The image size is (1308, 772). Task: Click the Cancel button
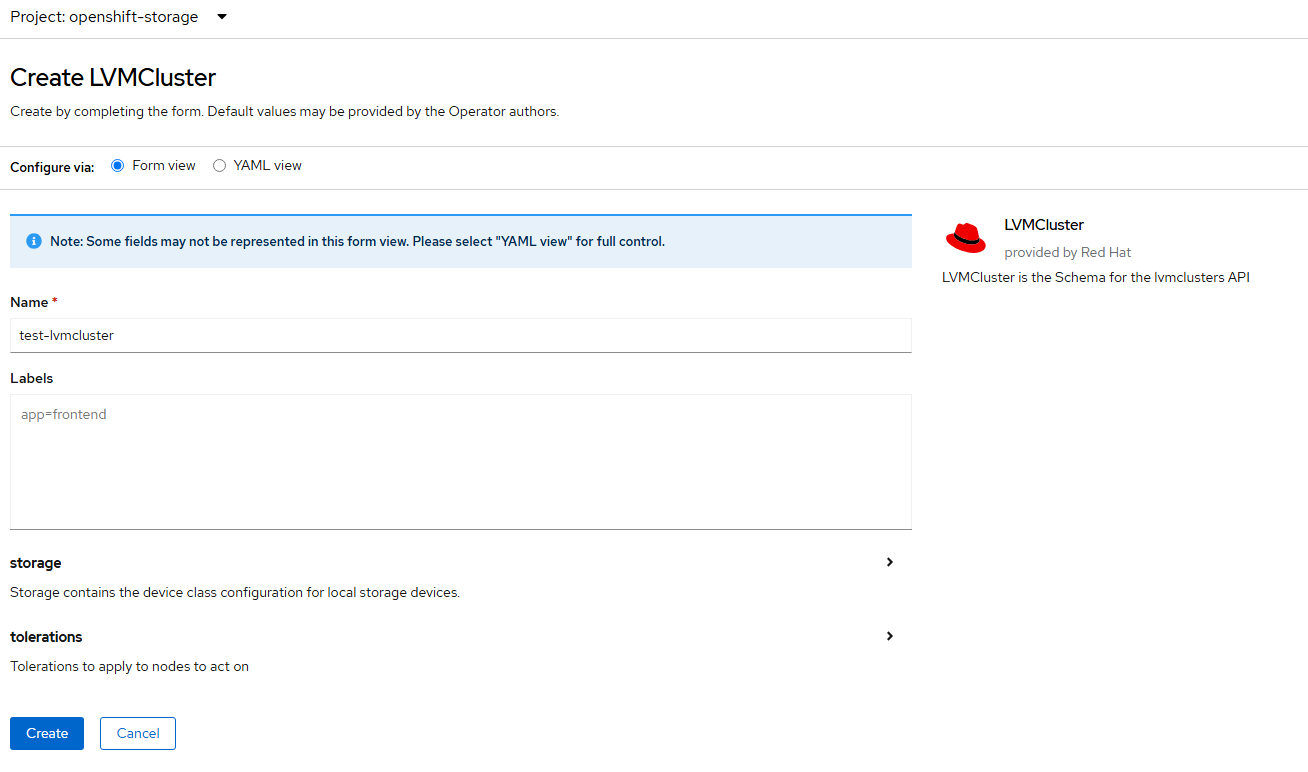tap(138, 733)
